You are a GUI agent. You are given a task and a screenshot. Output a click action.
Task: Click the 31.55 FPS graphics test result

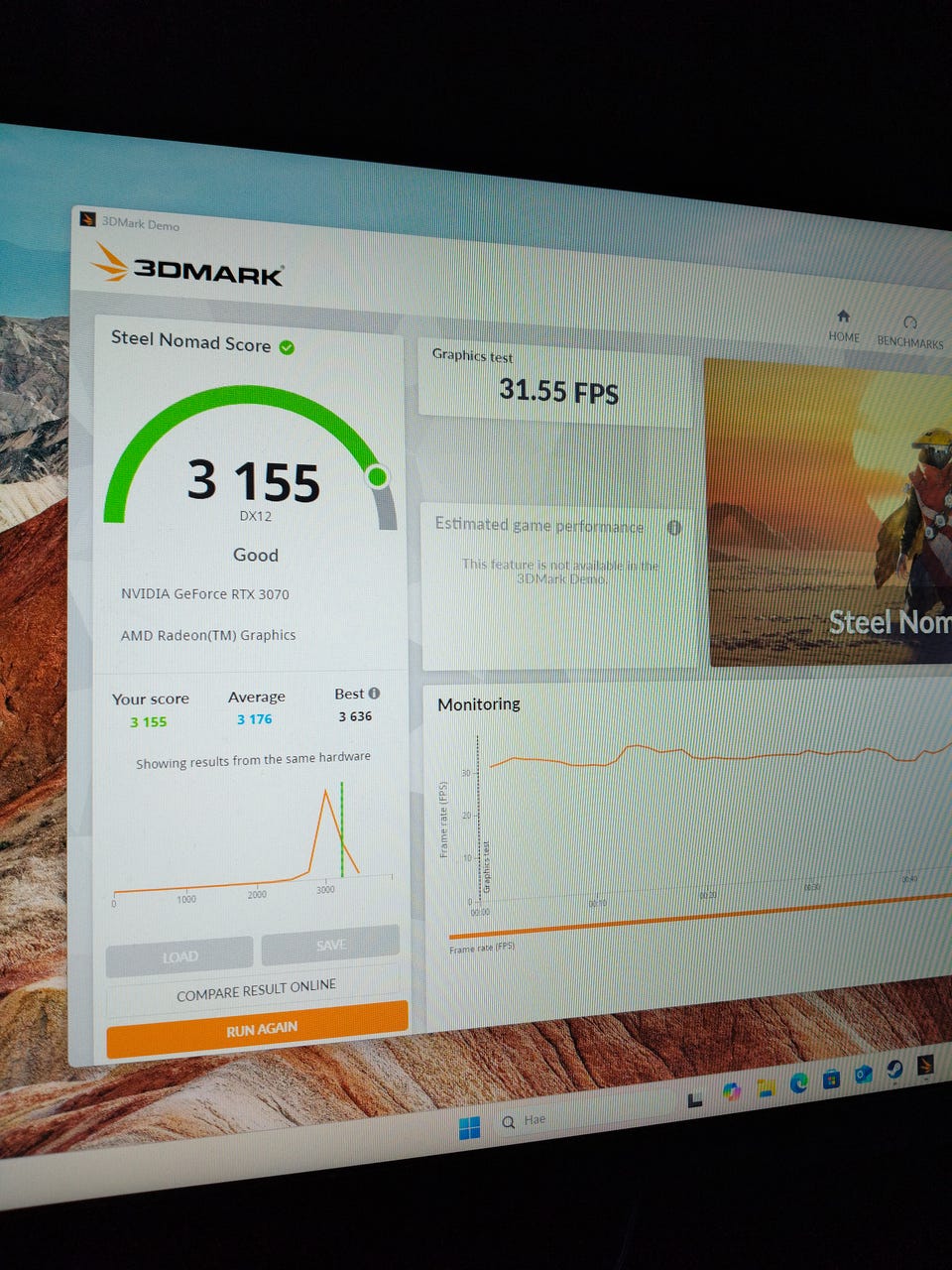coord(558,391)
